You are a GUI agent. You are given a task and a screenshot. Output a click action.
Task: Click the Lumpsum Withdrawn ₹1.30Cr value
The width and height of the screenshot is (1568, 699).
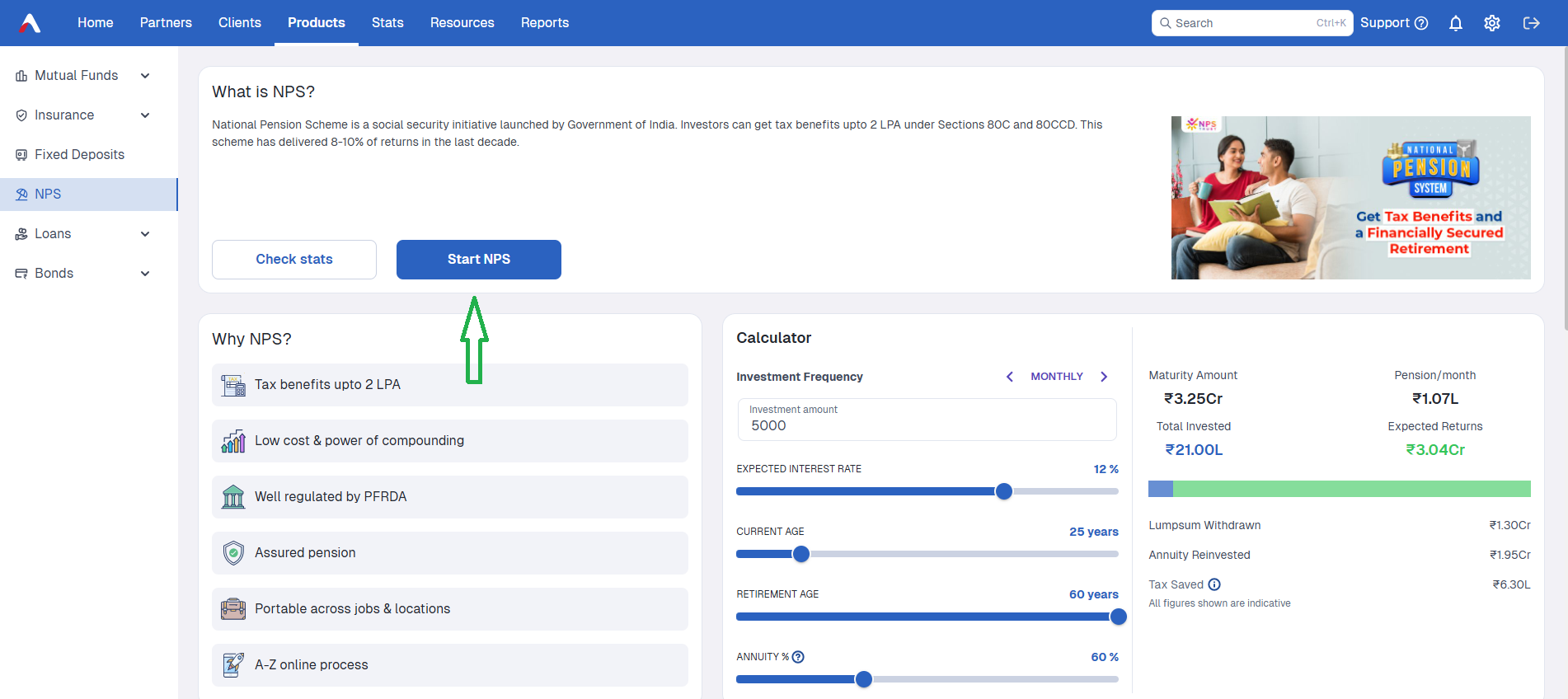point(1509,525)
